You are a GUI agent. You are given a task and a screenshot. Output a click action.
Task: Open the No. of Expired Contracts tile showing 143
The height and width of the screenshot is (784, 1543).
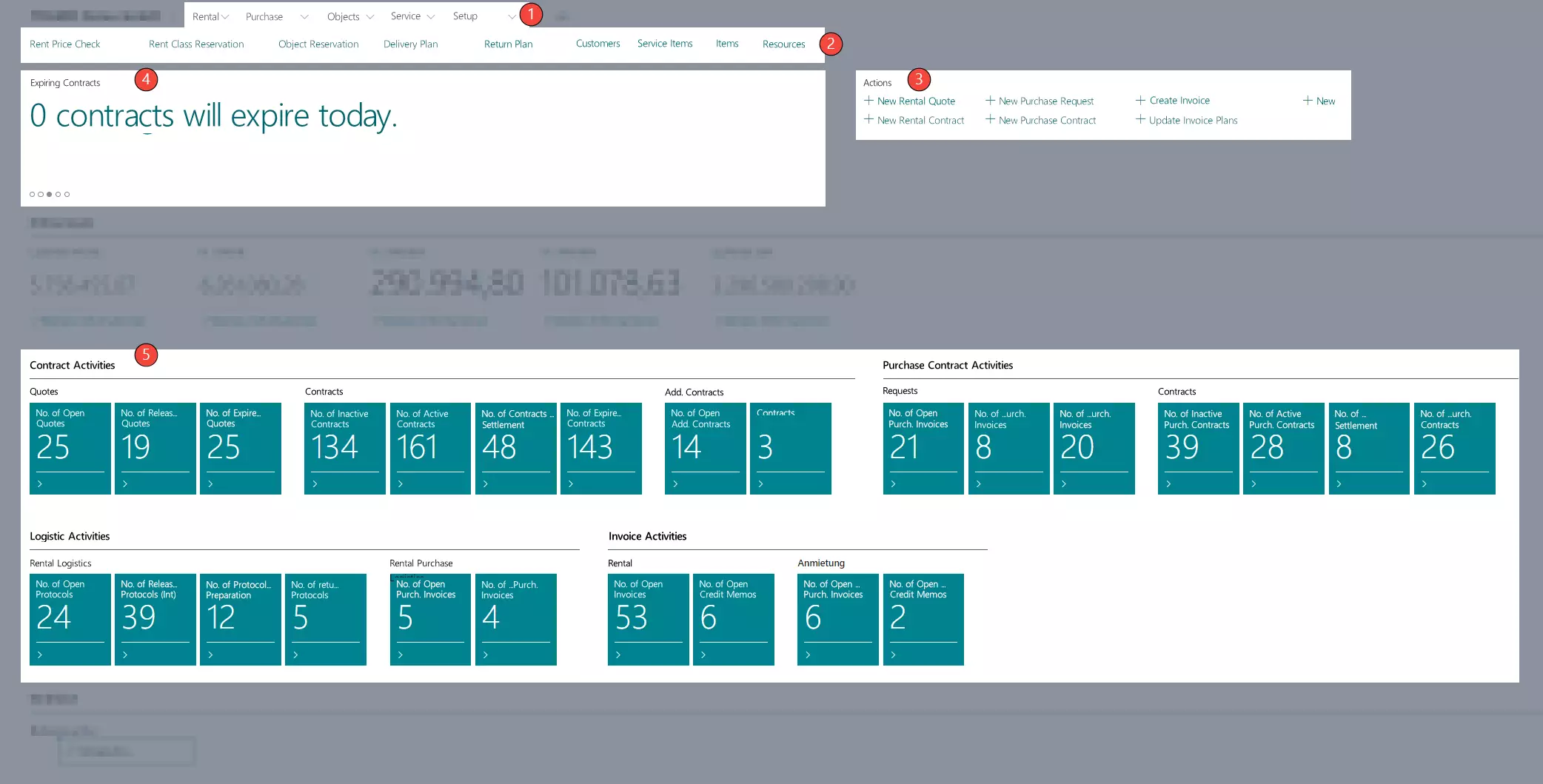[601, 448]
